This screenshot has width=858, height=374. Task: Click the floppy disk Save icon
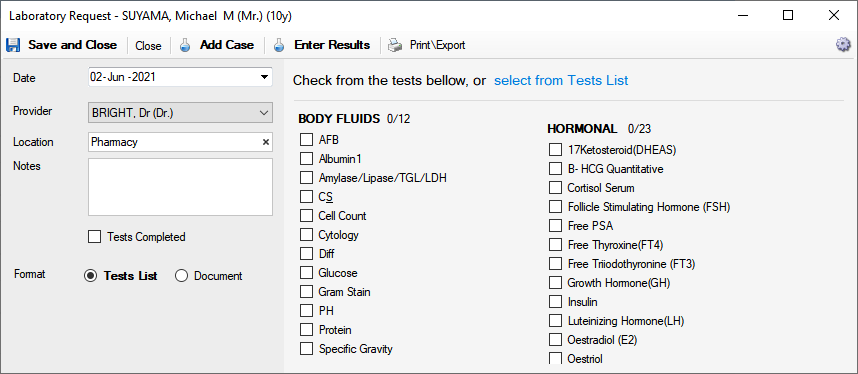coord(13,45)
